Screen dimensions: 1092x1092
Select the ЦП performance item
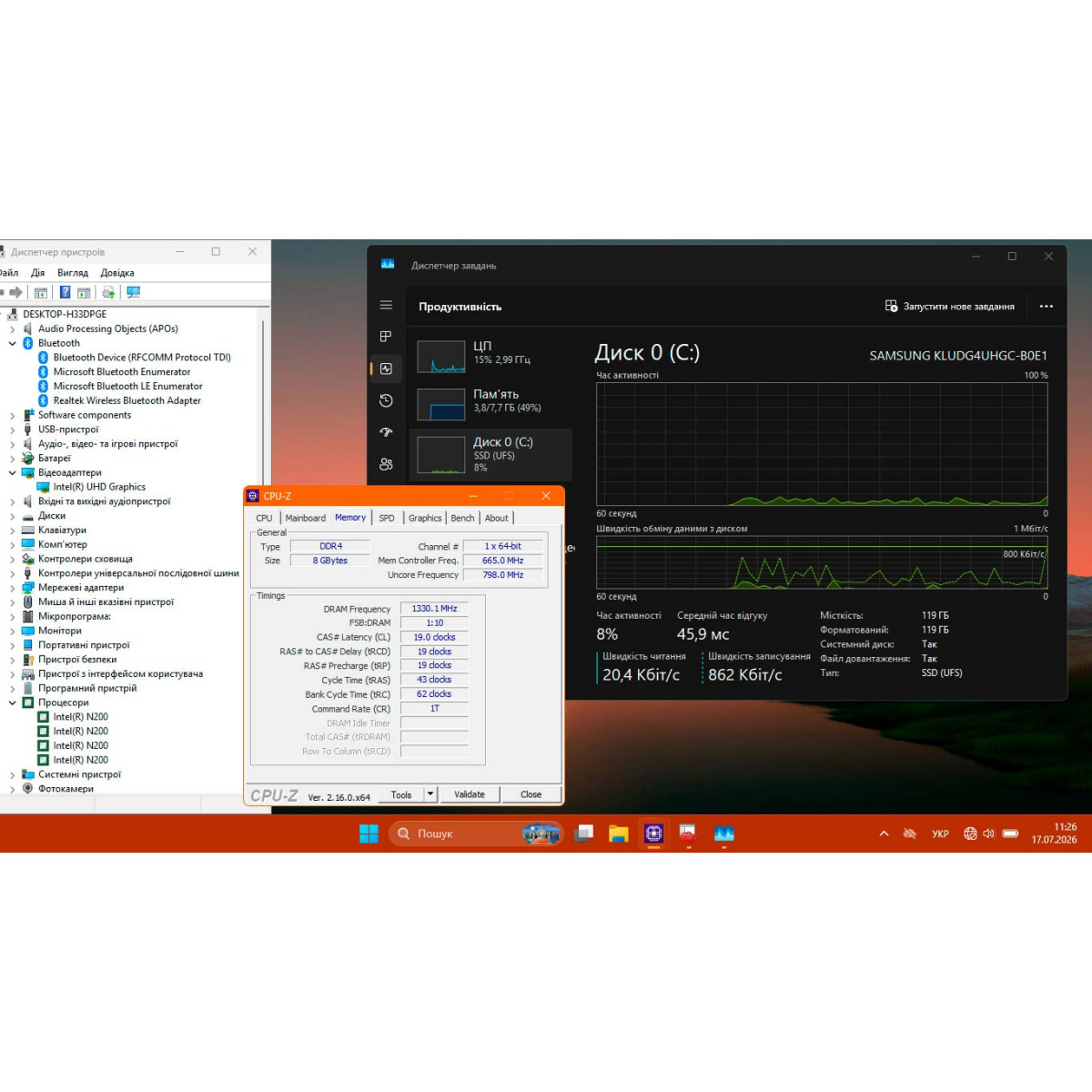click(490, 355)
